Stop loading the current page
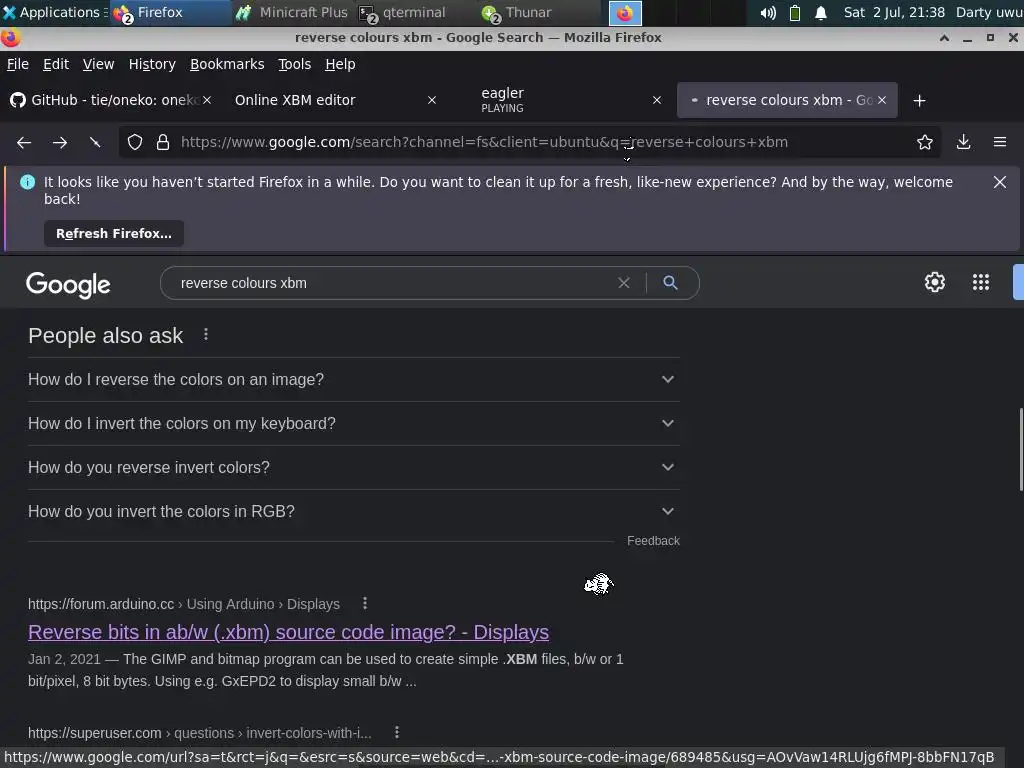1024x768 pixels. pos(95,142)
